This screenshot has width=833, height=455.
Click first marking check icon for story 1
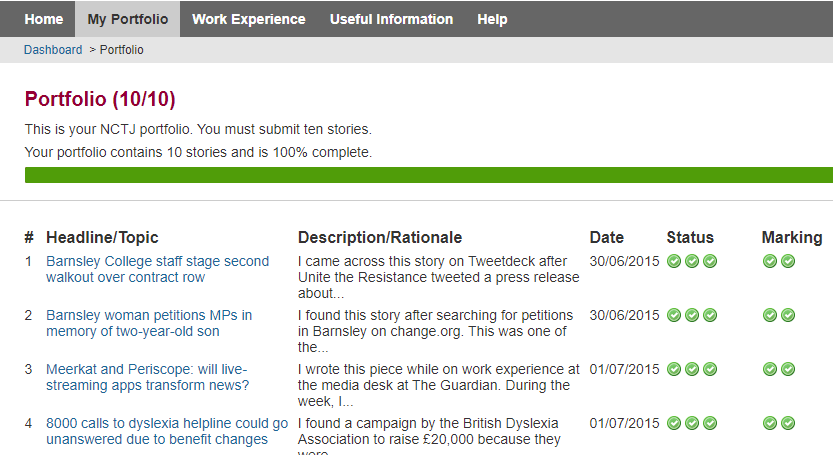click(770, 262)
